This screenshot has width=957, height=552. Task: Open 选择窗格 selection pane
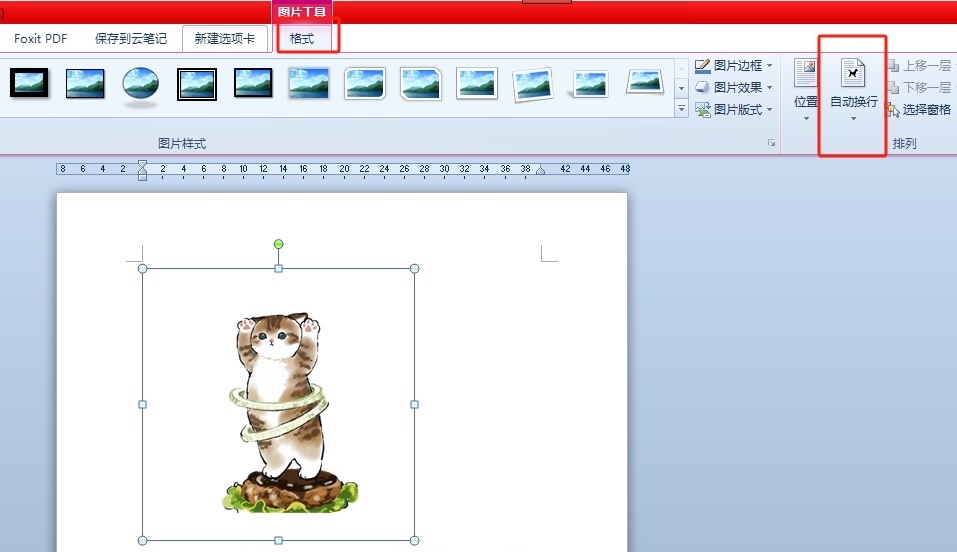click(x=920, y=110)
